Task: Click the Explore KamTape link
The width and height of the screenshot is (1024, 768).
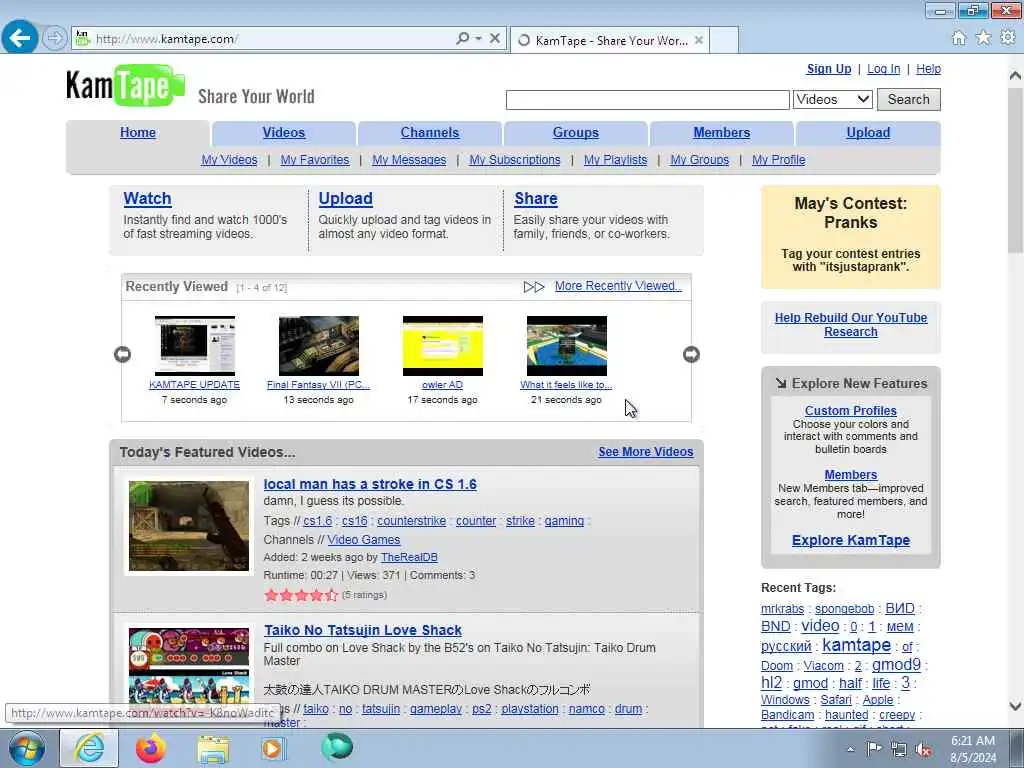Action: 851,541
